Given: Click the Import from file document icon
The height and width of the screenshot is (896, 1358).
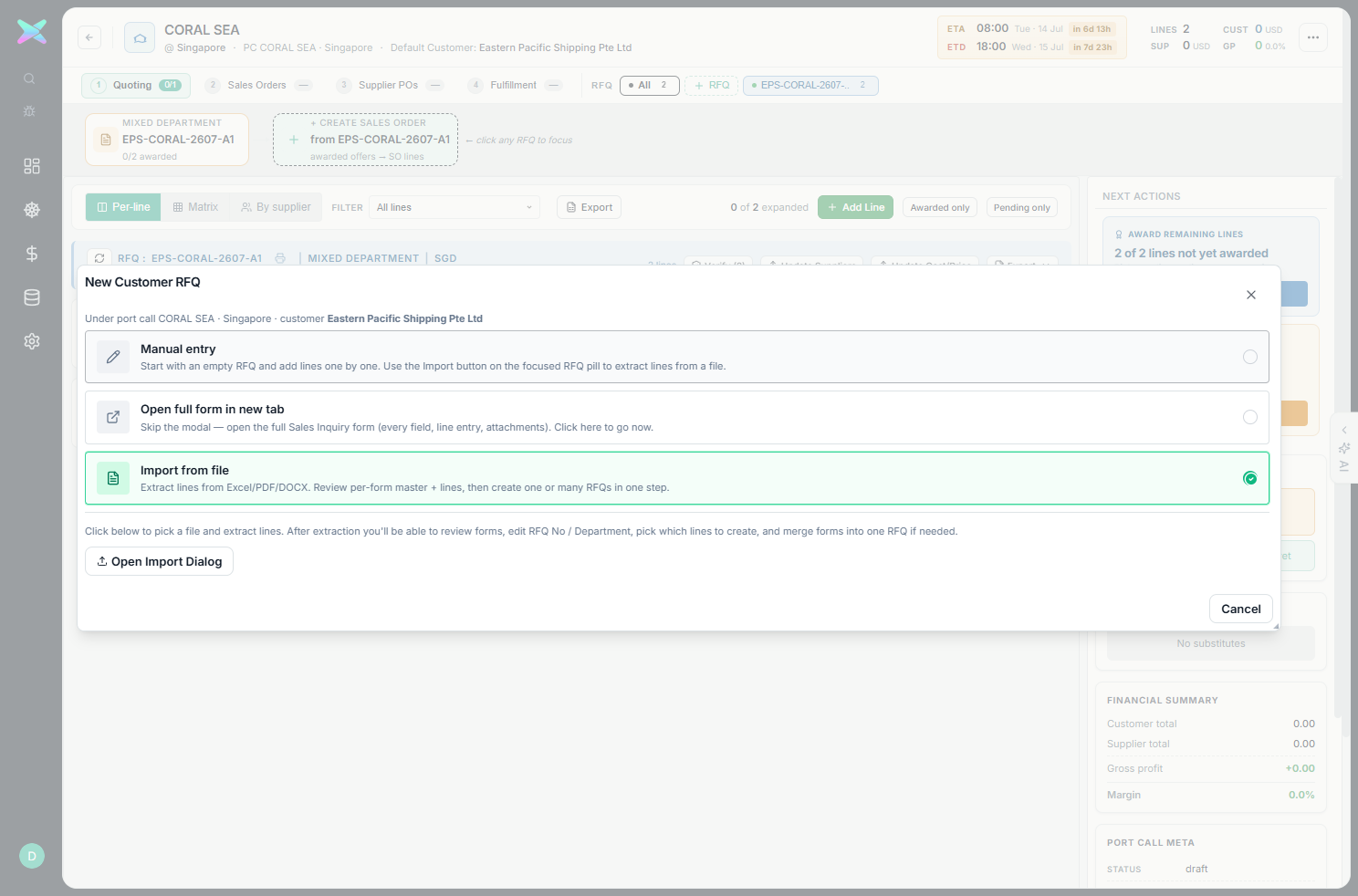Looking at the screenshot, I should (x=113, y=478).
